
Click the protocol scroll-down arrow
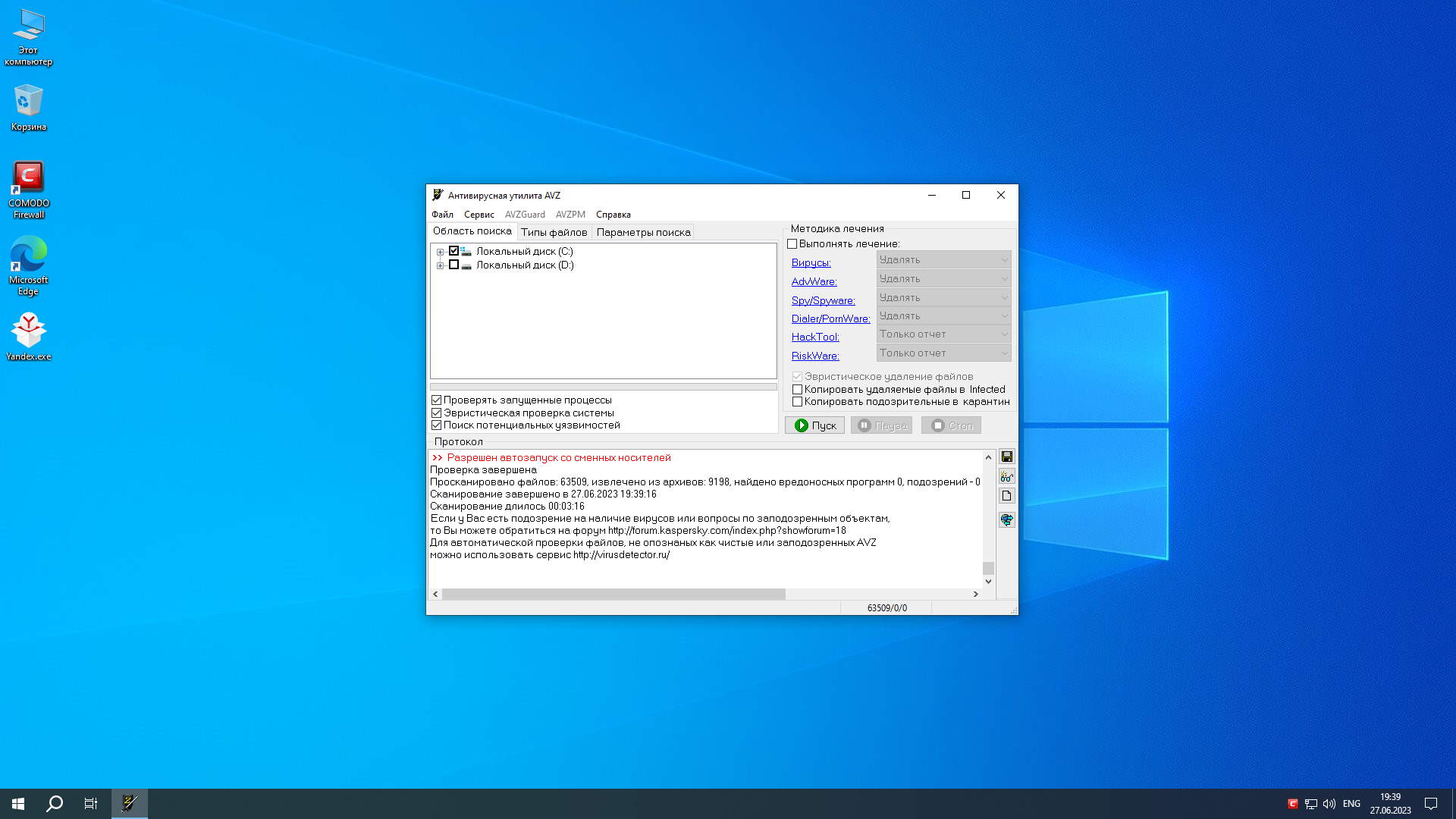click(x=988, y=582)
